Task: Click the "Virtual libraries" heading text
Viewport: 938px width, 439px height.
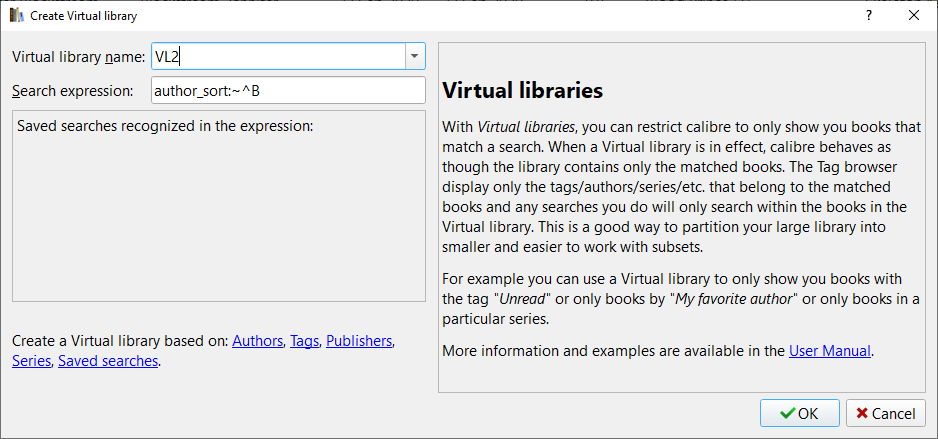Action: (x=522, y=91)
